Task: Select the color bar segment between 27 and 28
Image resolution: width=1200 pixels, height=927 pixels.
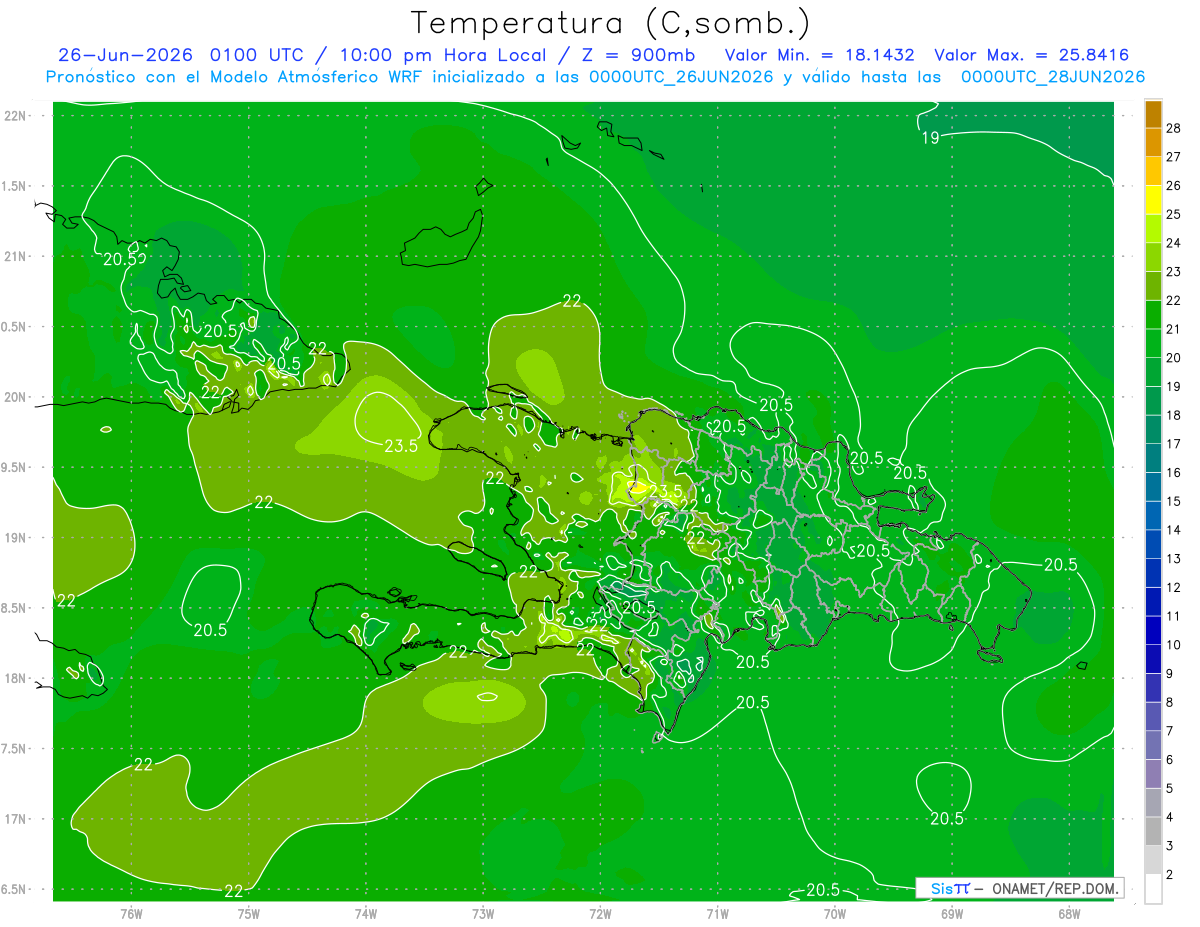Action: pyautogui.click(x=1153, y=142)
